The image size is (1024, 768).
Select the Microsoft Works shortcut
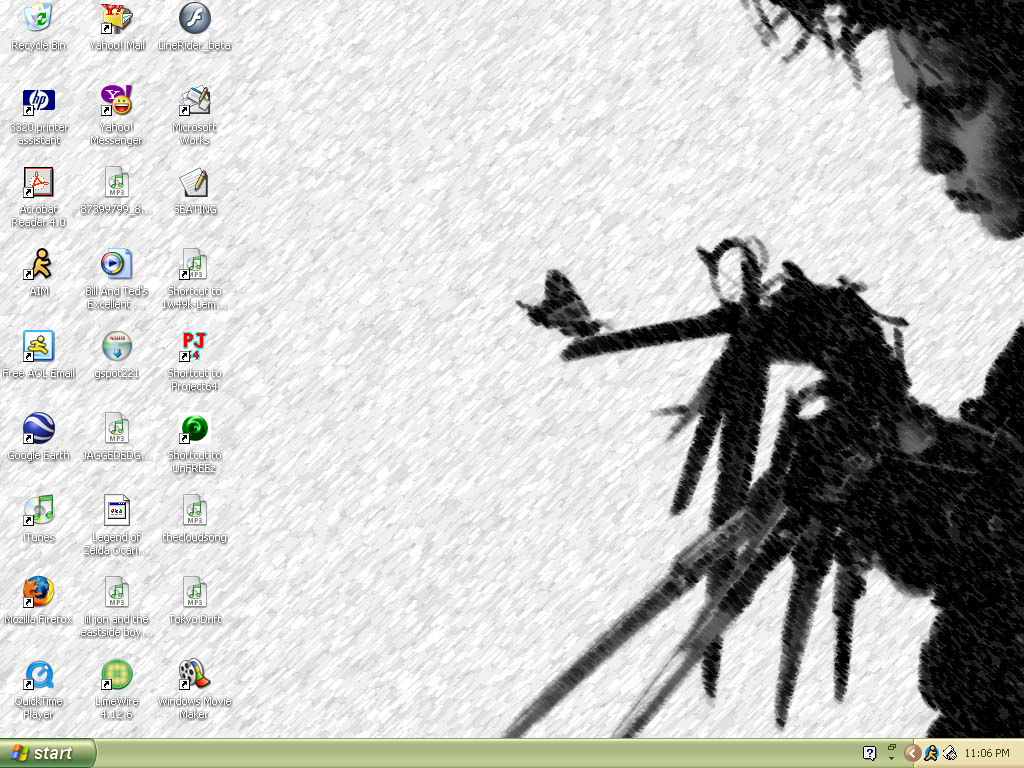point(195,101)
